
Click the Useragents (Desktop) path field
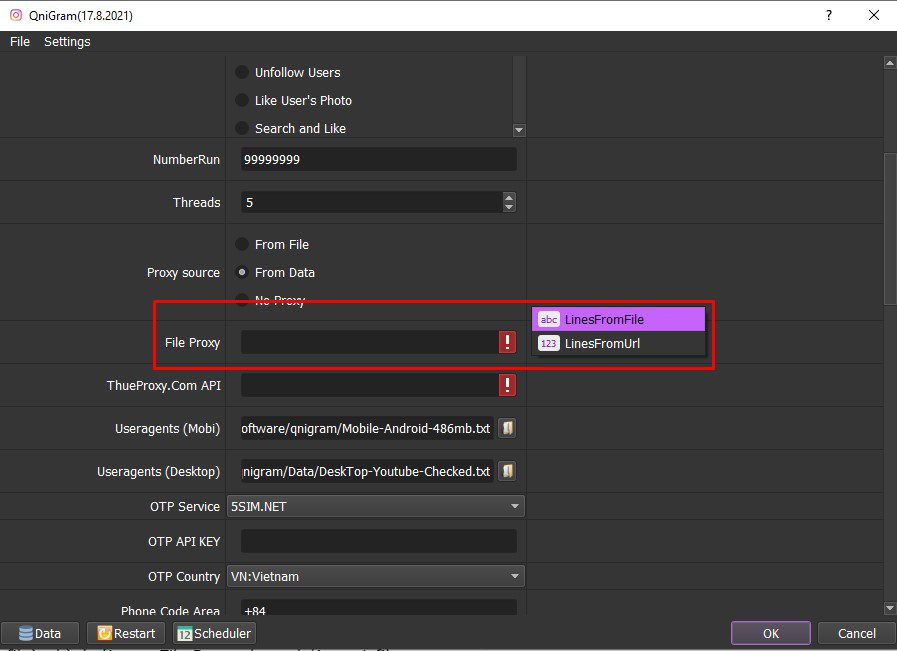(367, 471)
